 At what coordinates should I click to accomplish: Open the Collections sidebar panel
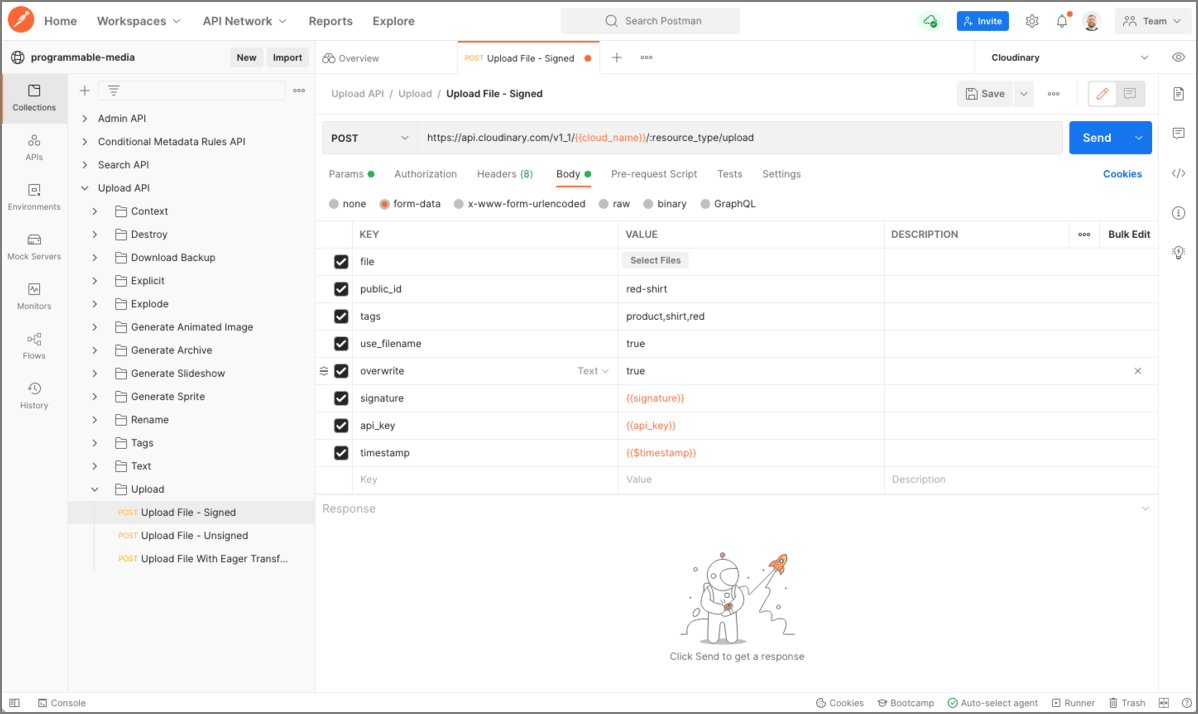coord(34,98)
